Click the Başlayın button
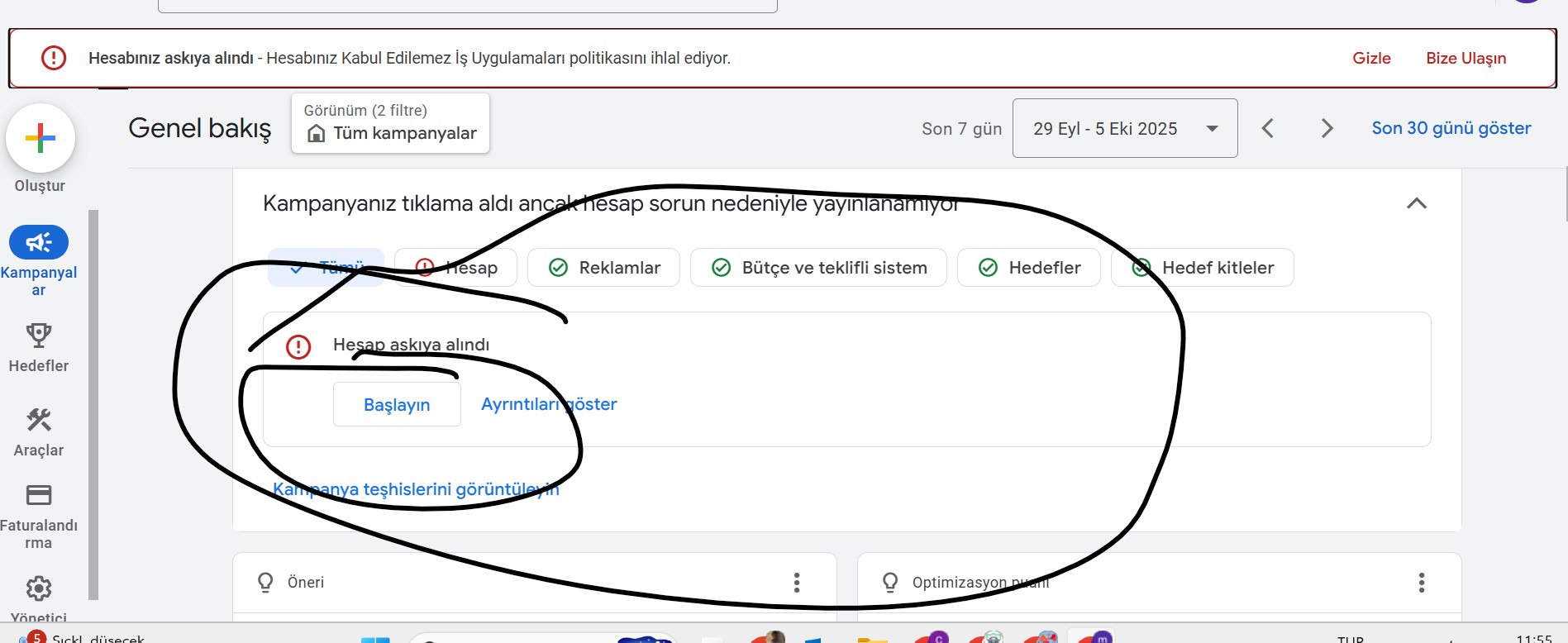Screen dimensions: 1568x643 coord(397,404)
